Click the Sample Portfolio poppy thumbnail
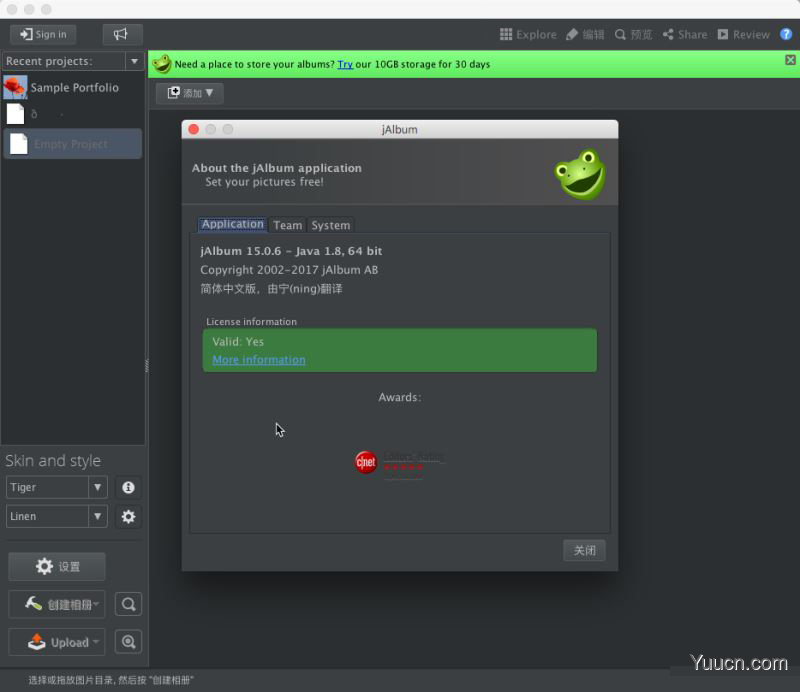The image size is (800, 692). [15, 87]
